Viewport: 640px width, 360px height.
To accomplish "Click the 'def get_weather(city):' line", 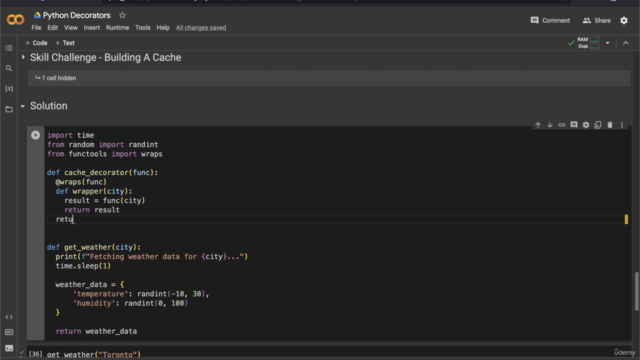I will [93, 247].
